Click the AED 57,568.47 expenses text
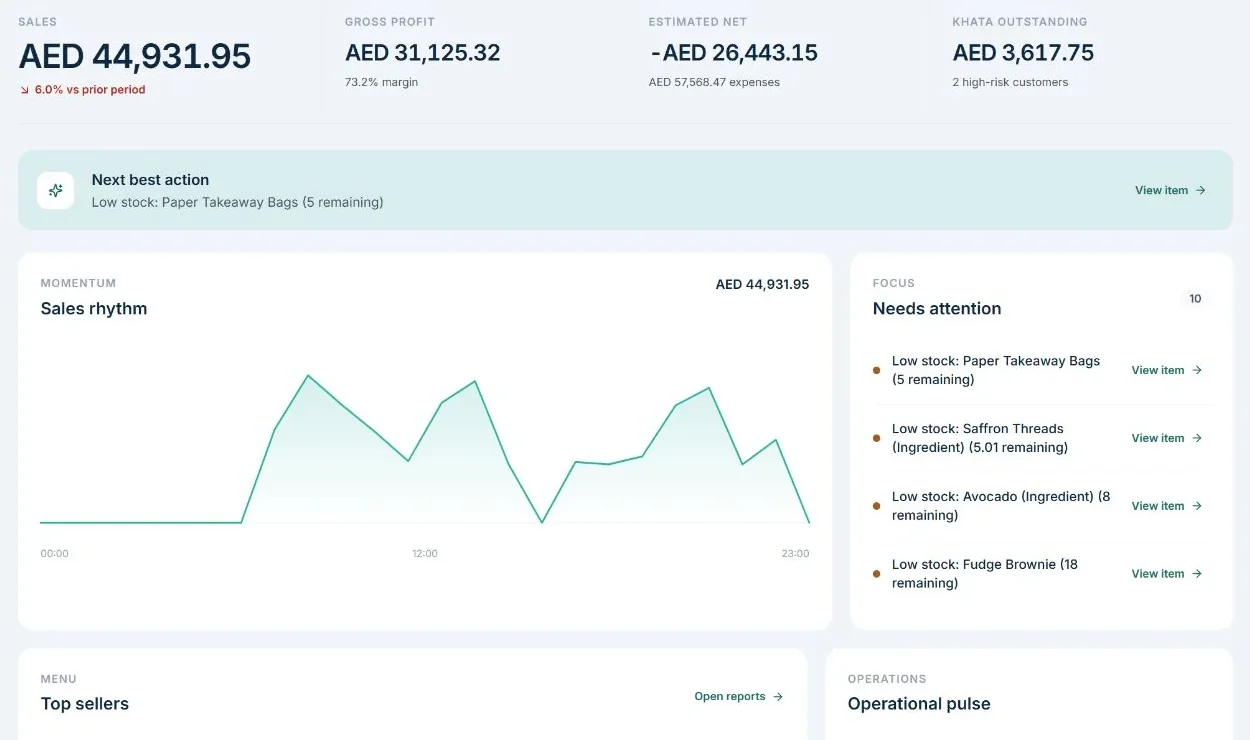The height and width of the screenshot is (740, 1250). pos(714,82)
